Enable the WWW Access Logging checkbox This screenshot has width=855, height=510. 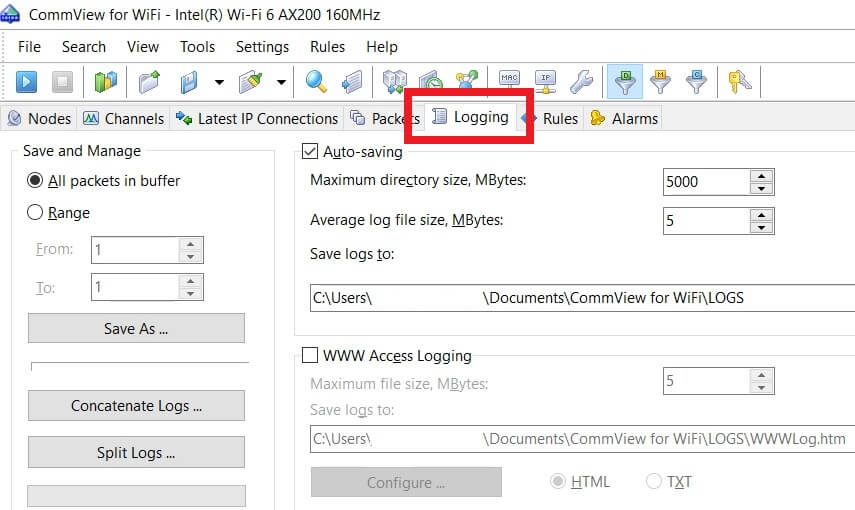[x=310, y=355]
